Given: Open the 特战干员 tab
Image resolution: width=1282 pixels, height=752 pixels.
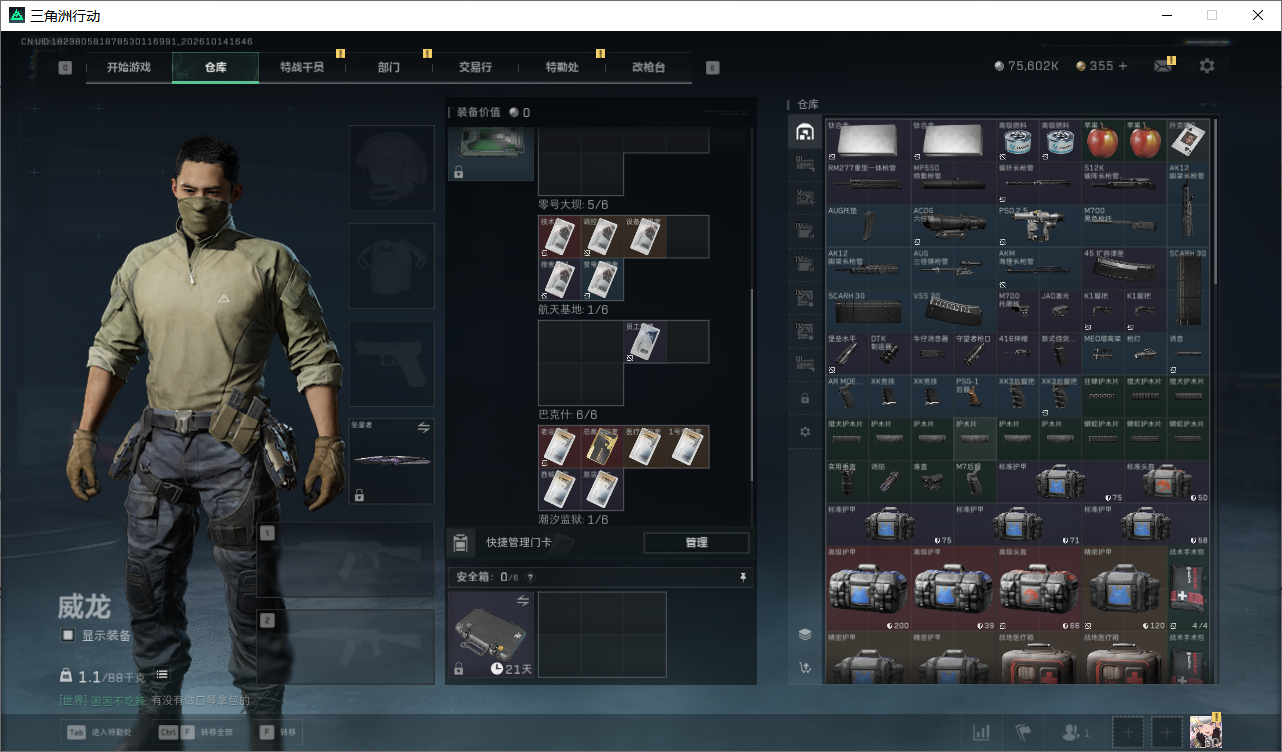Looking at the screenshot, I should (302, 67).
